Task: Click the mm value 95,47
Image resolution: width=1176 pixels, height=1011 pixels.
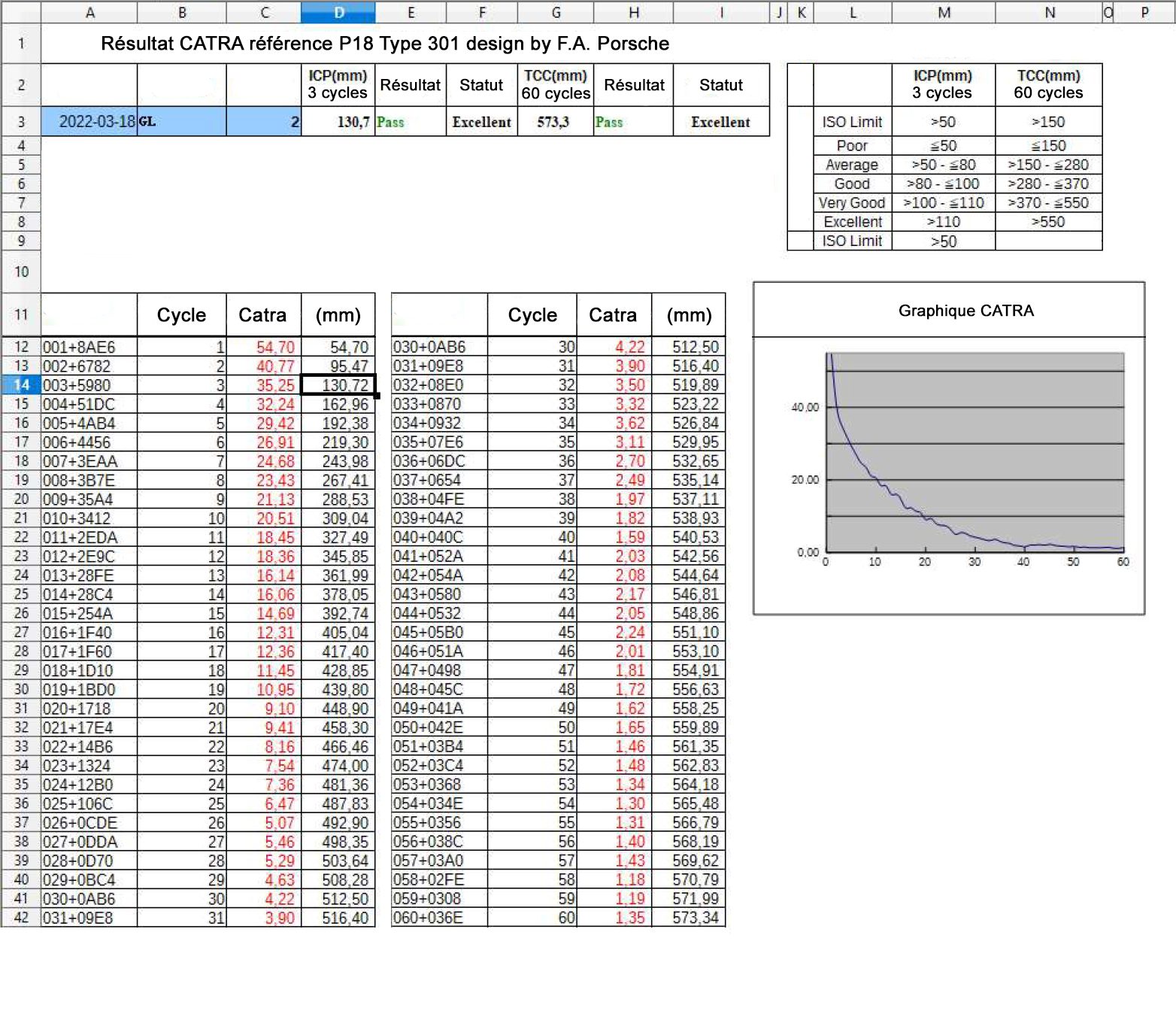Action: (x=338, y=366)
